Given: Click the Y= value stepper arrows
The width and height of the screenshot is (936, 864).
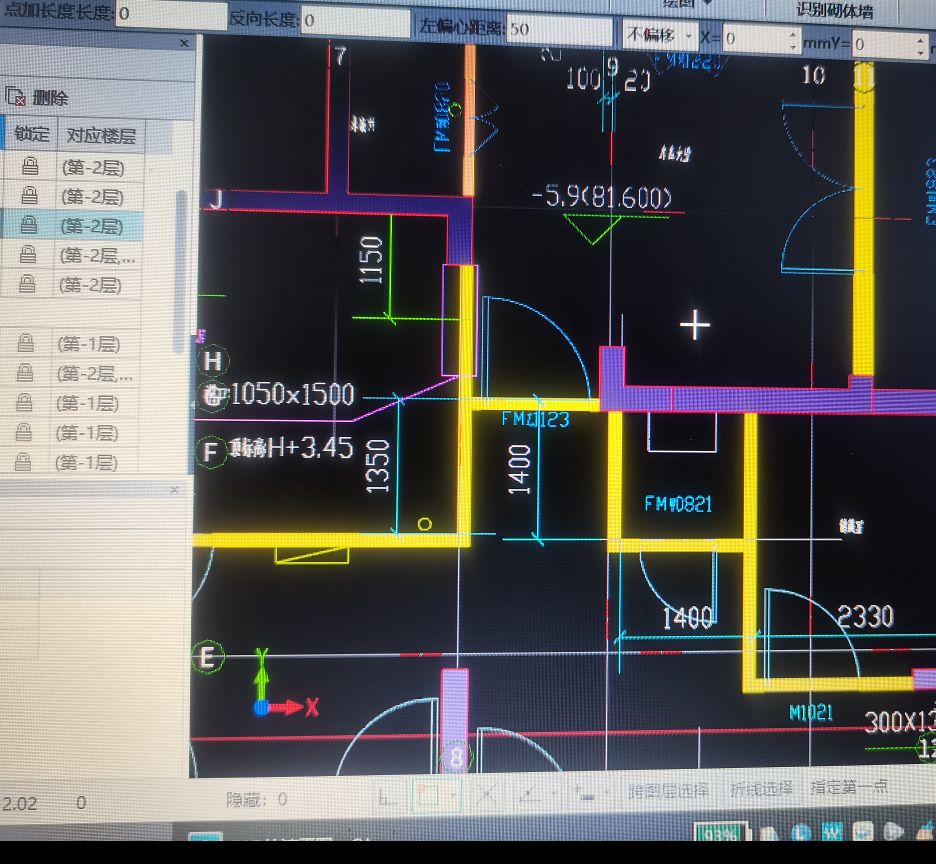Looking at the screenshot, I should [920, 46].
